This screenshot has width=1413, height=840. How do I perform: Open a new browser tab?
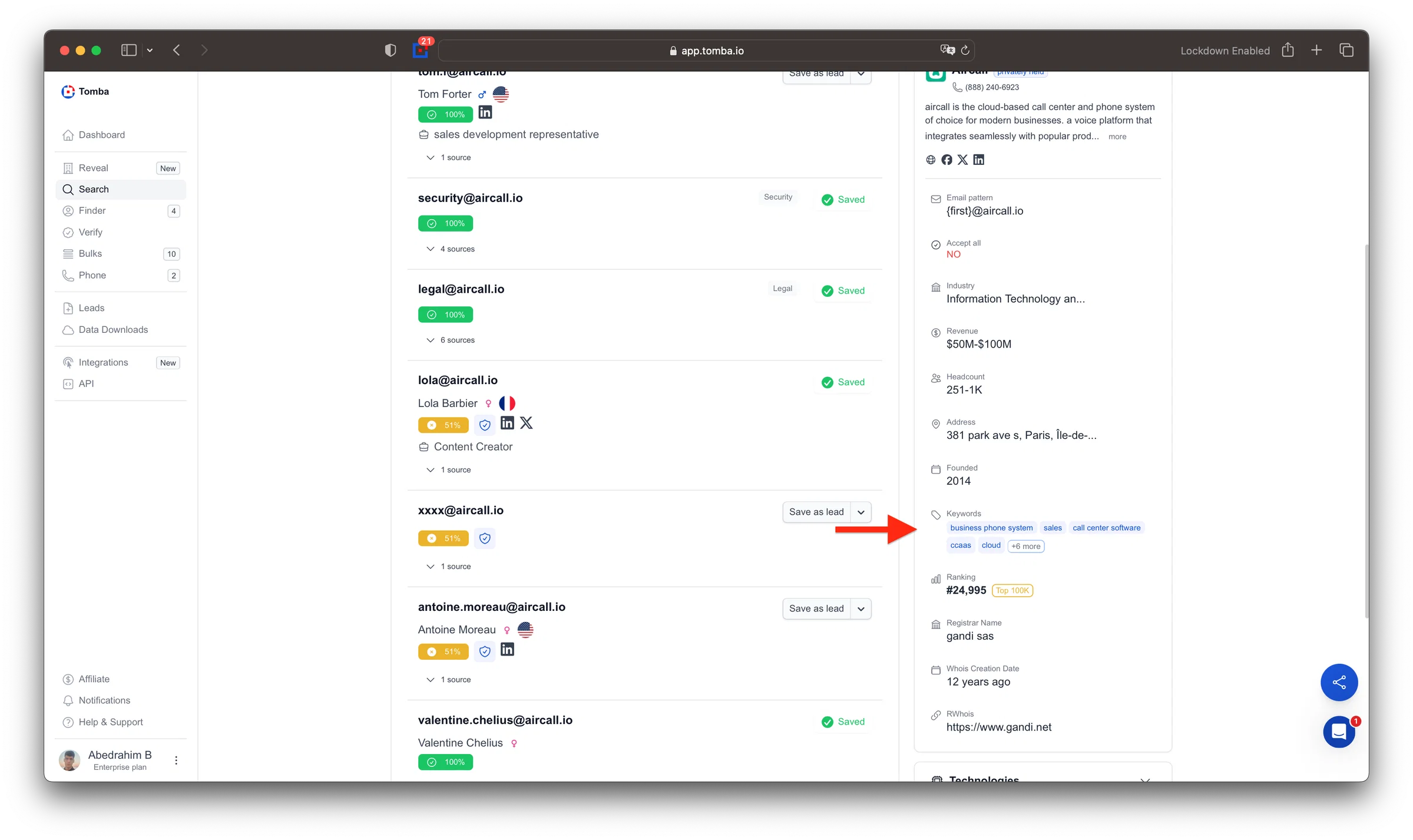[1316, 51]
